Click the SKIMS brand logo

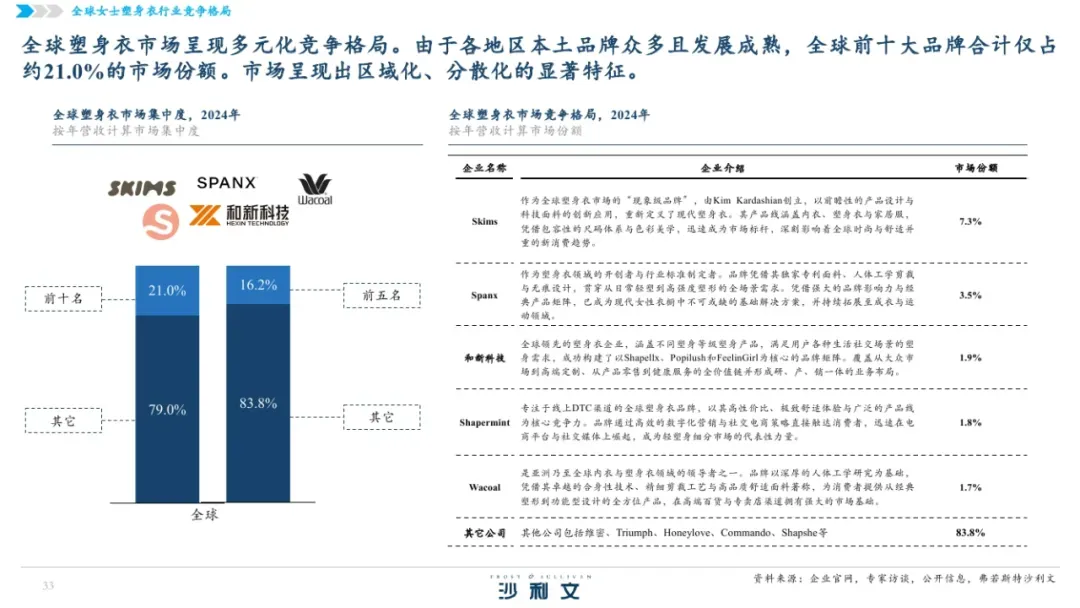pos(142,188)
